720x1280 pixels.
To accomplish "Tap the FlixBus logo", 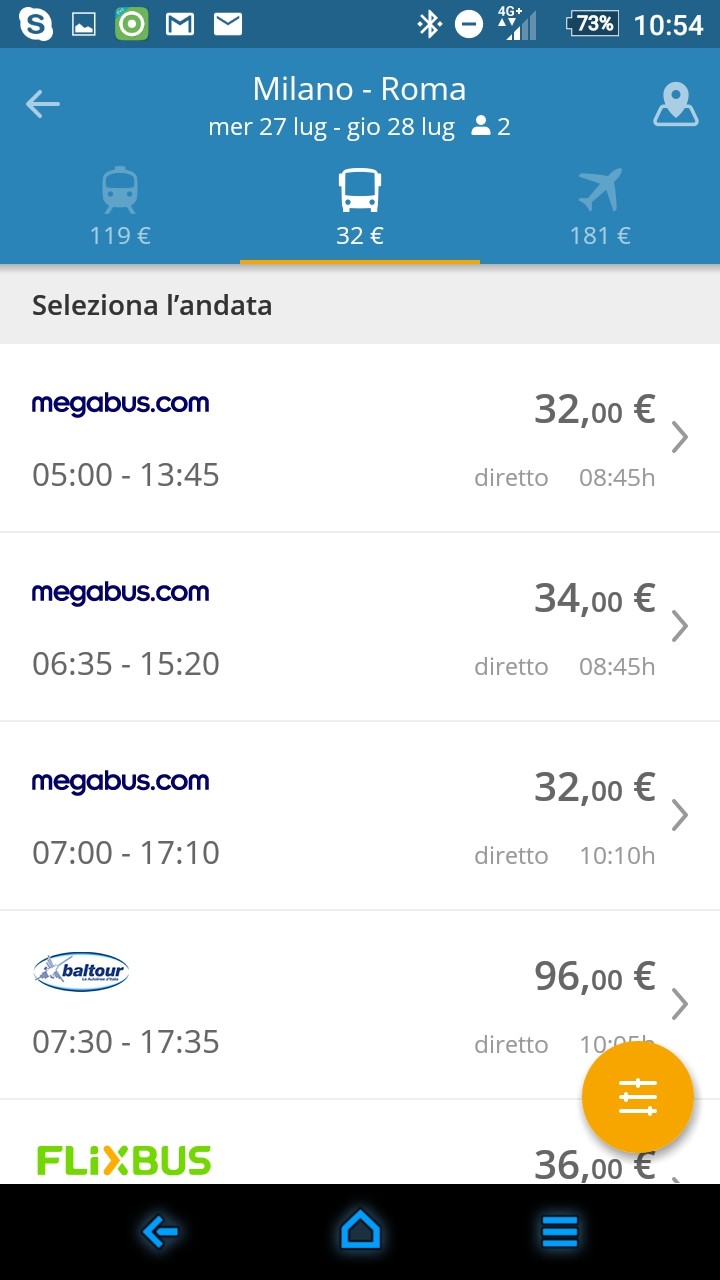I will (x=124, y=1161).
